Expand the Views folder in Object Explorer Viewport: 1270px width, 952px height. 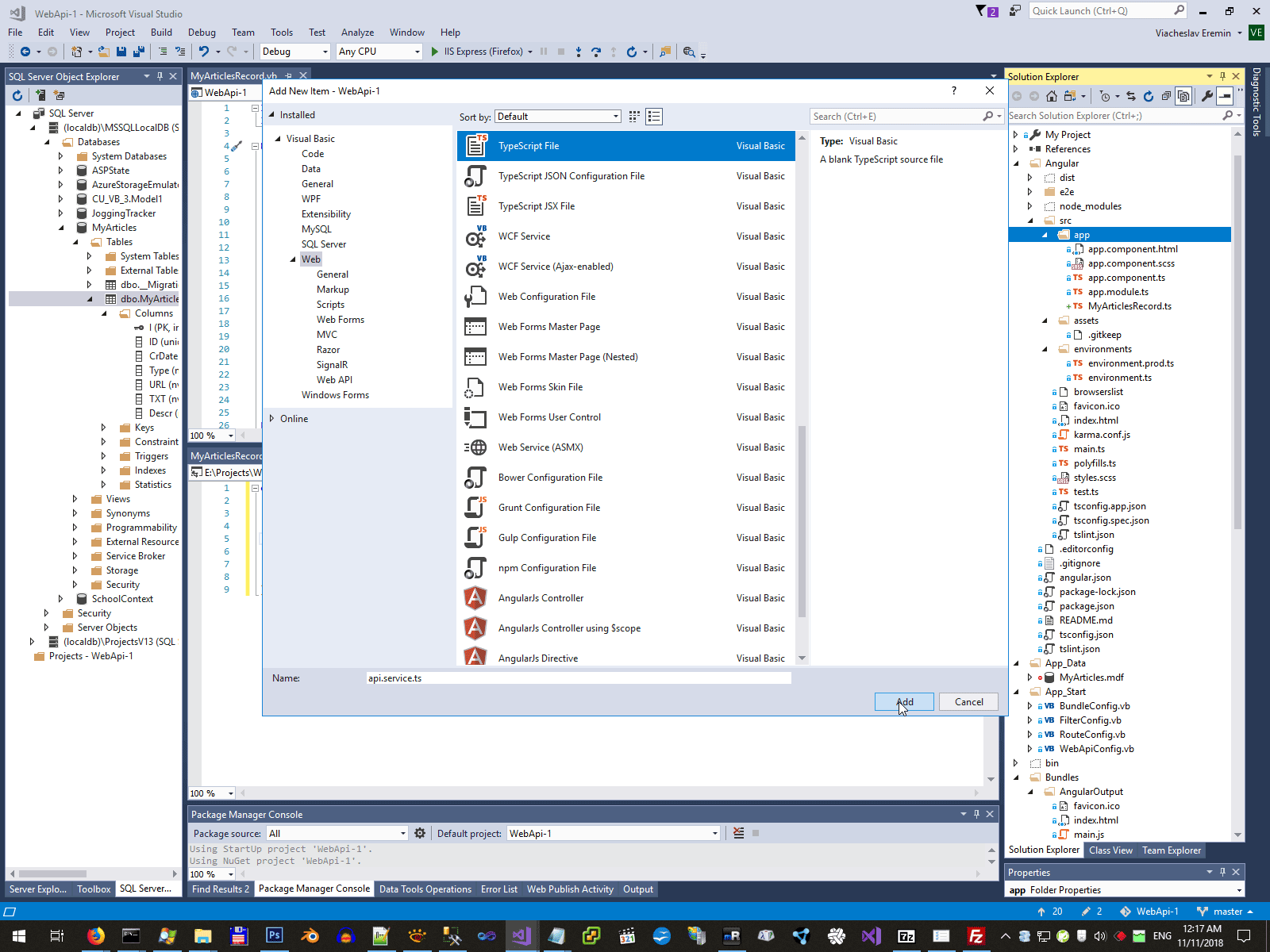pos(75,499)
